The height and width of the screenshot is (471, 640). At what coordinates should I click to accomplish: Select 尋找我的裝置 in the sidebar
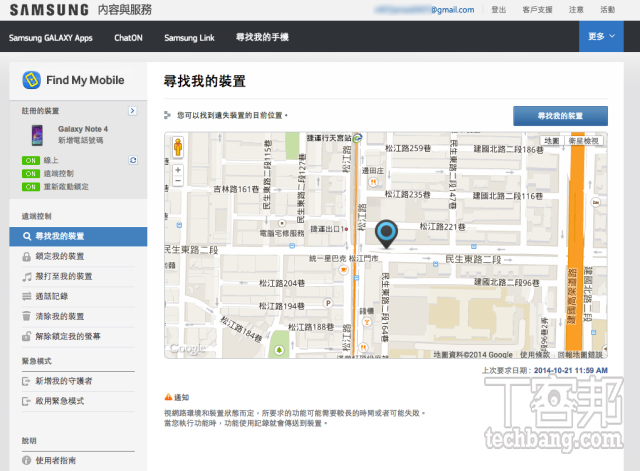point(78,236)
